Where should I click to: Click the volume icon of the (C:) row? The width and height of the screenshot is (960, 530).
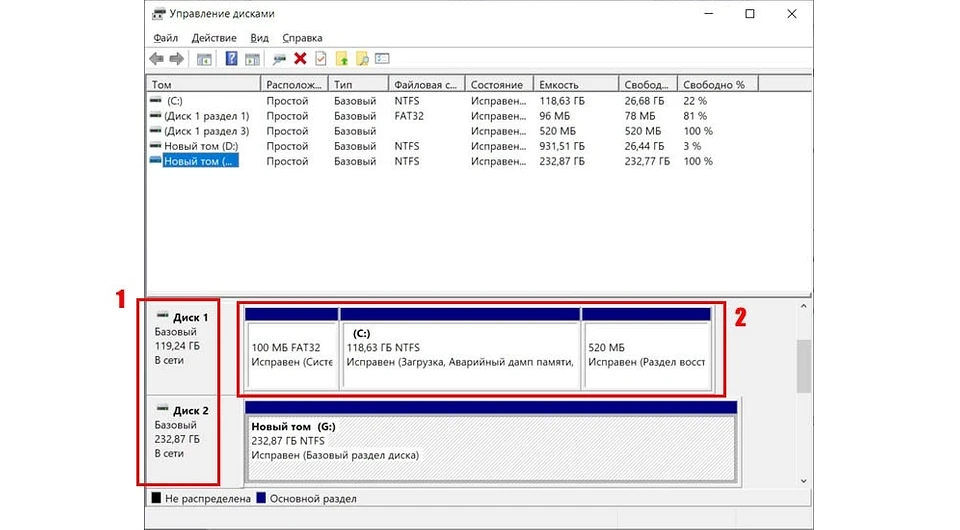[x=156, y=100]
